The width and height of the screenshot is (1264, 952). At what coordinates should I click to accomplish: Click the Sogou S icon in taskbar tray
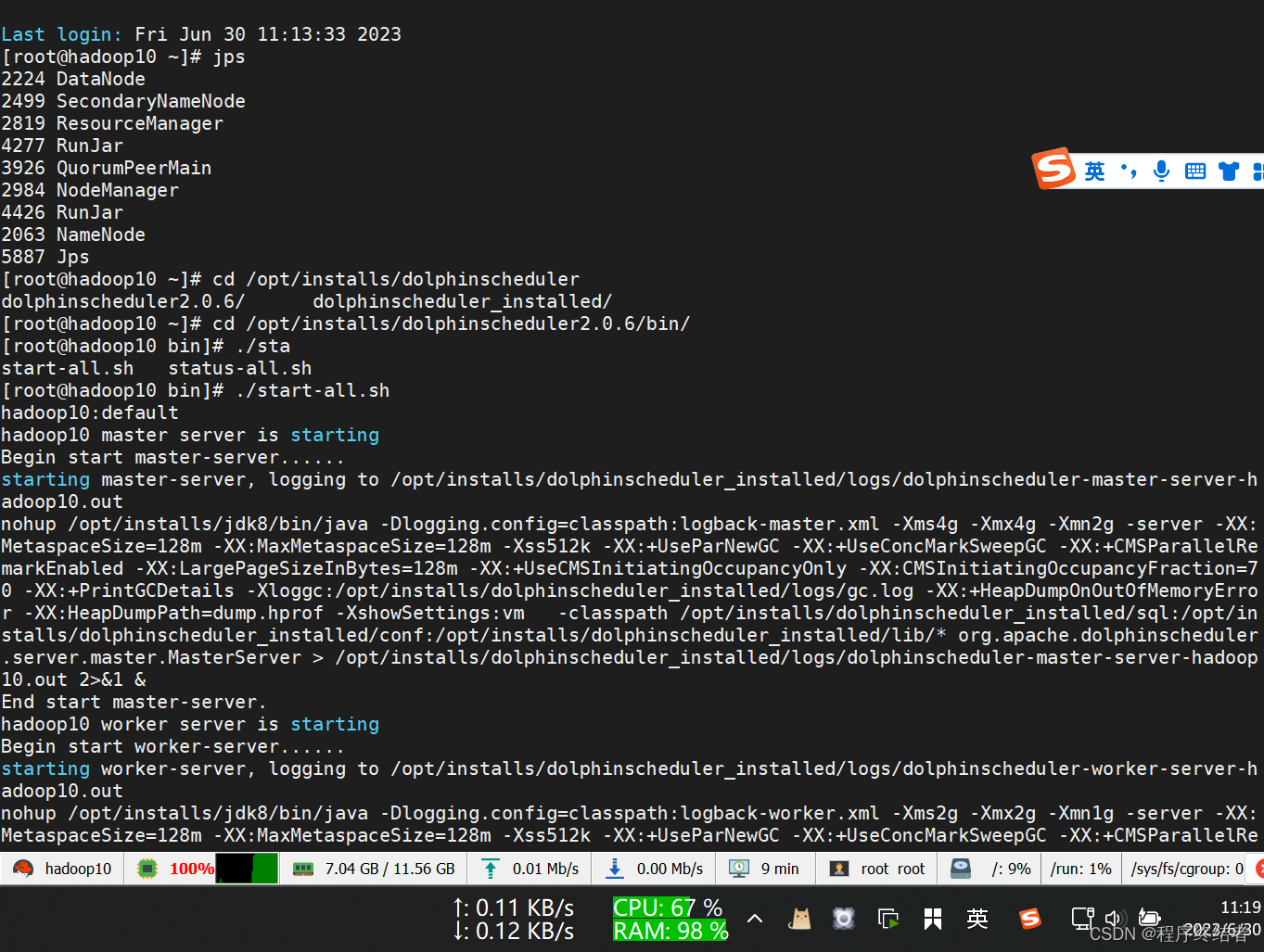pos(1030,919)
